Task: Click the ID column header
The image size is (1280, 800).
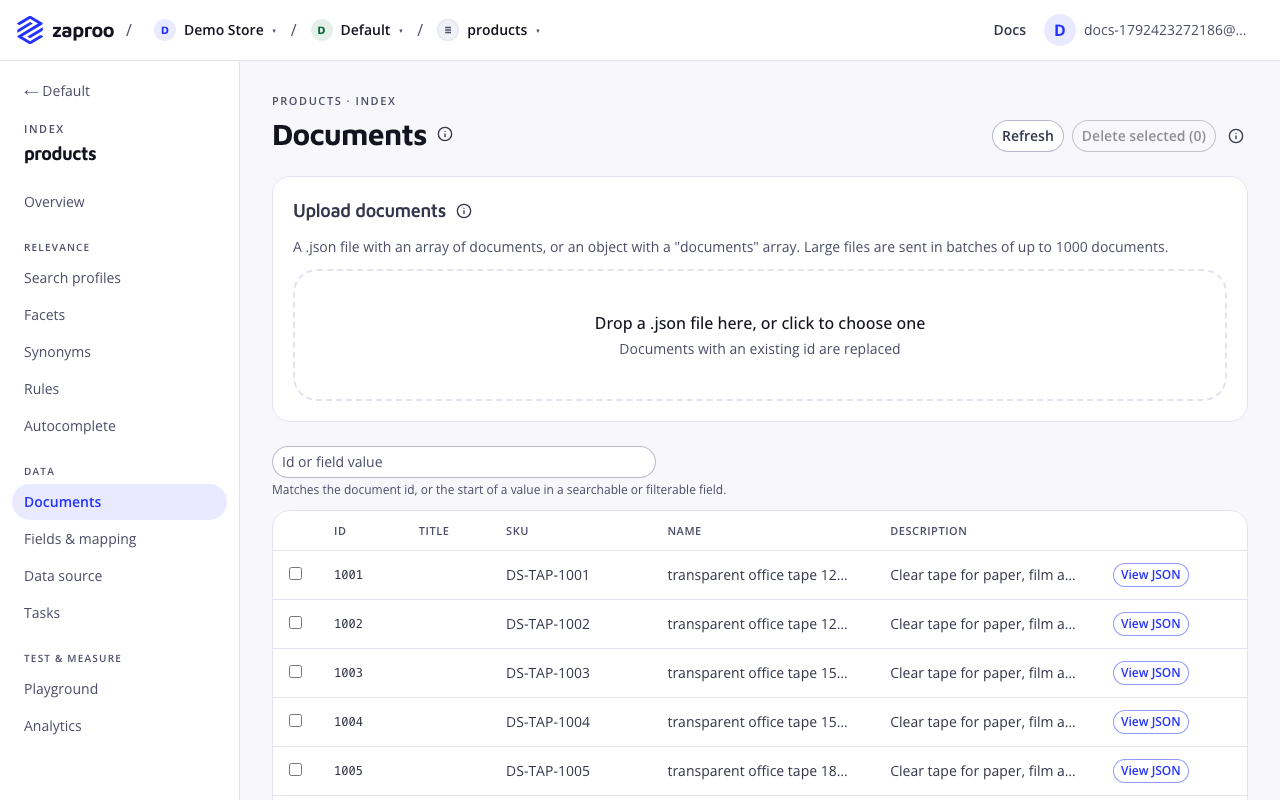Action: coord(340,531)
